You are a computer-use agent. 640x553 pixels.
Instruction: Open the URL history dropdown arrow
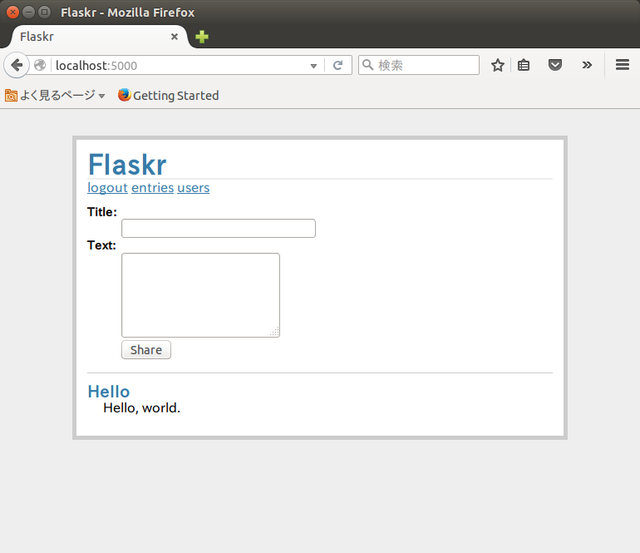pyautogui.click(x=313, y=66)
